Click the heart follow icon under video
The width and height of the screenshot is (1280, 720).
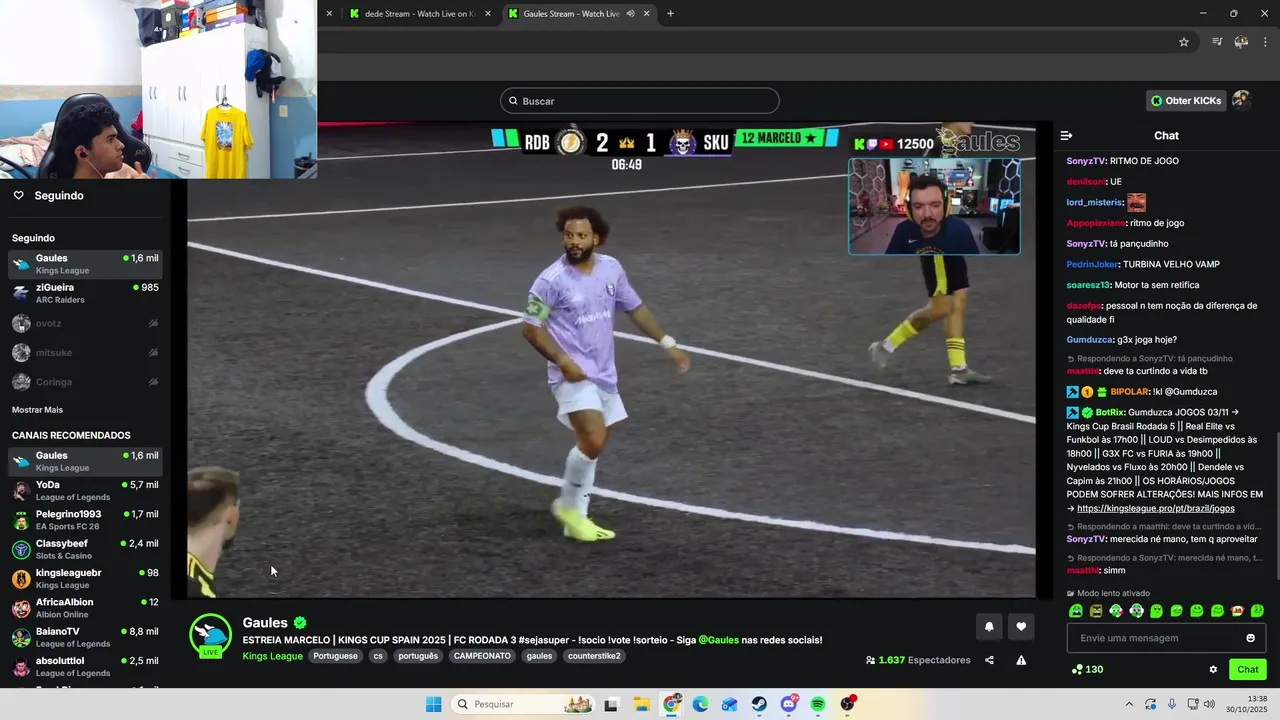[1021, 627]
